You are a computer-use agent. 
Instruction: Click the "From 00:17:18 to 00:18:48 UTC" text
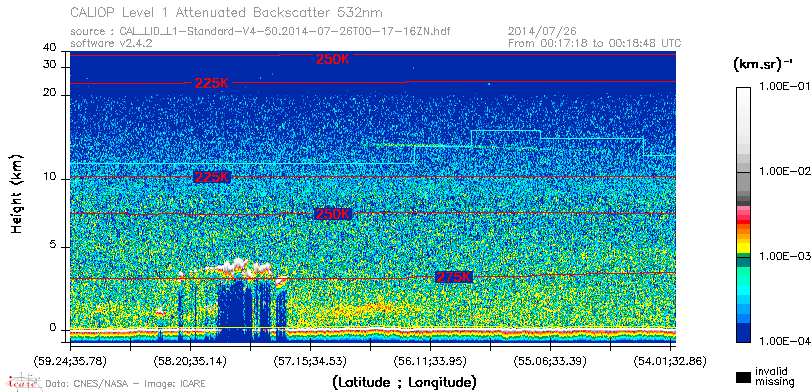pos(595,43)
